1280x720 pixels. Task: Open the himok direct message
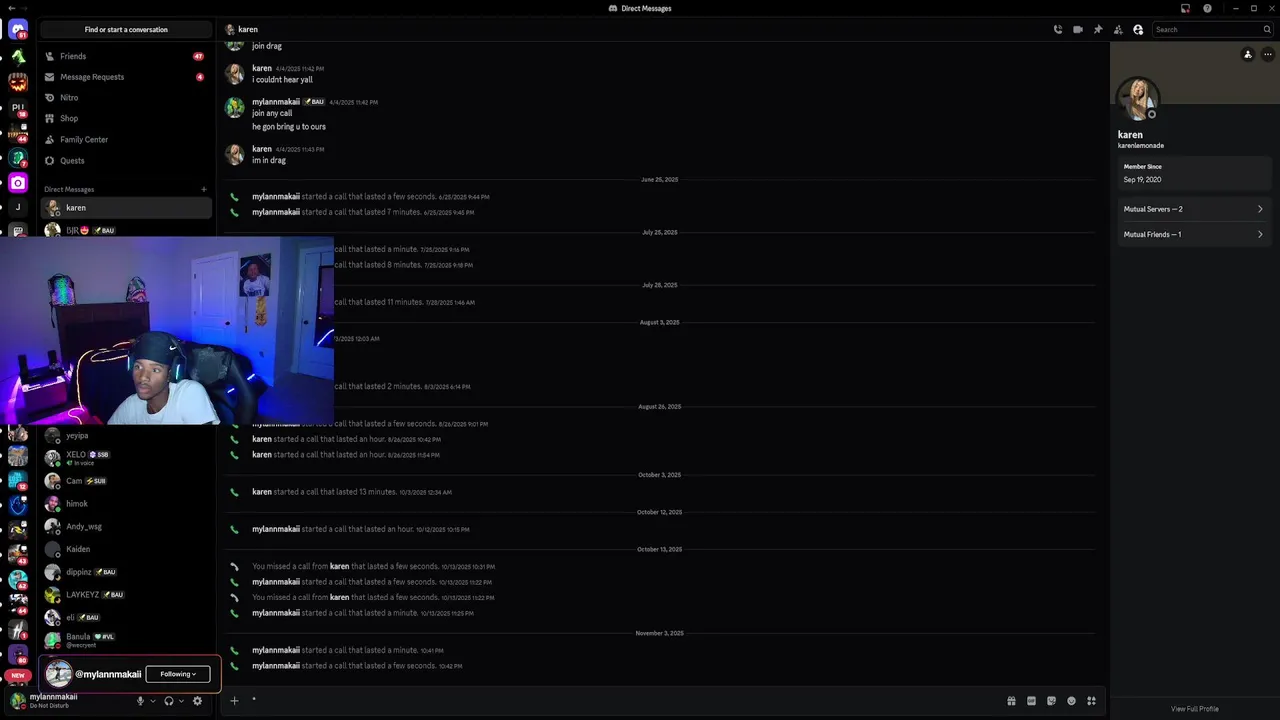(x=126, y=504)
